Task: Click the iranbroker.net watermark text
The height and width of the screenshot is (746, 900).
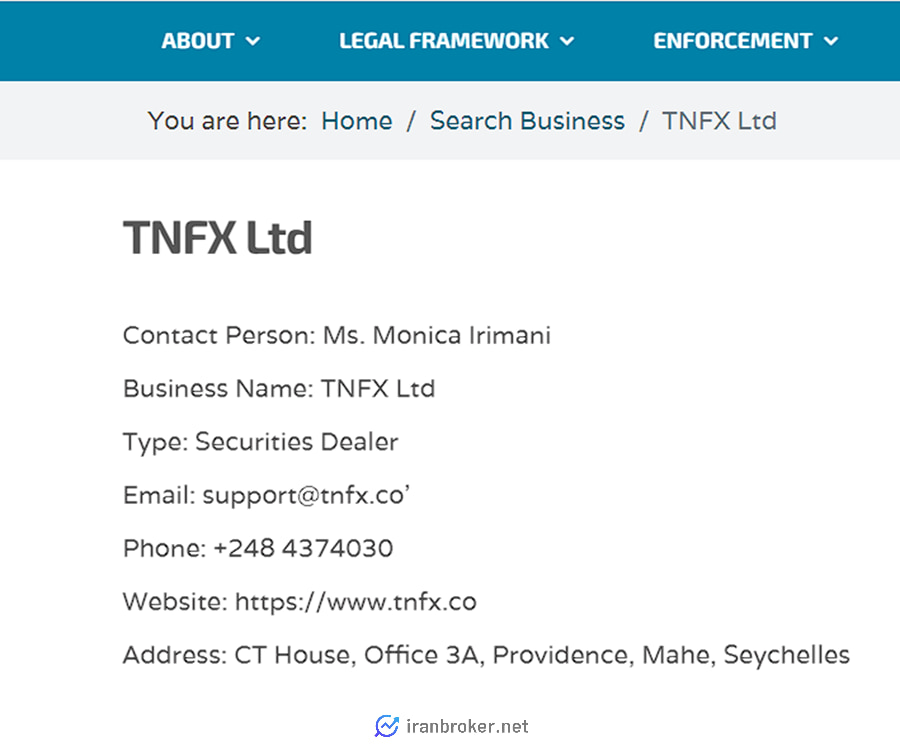Action: 467,727
